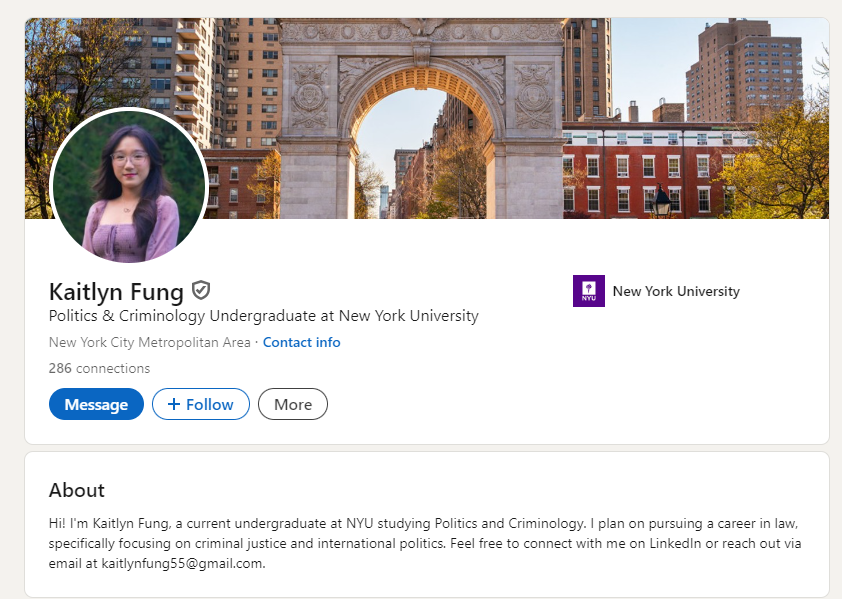Open the New York University link
Screen dimensions: 842x599
(676, 291)
